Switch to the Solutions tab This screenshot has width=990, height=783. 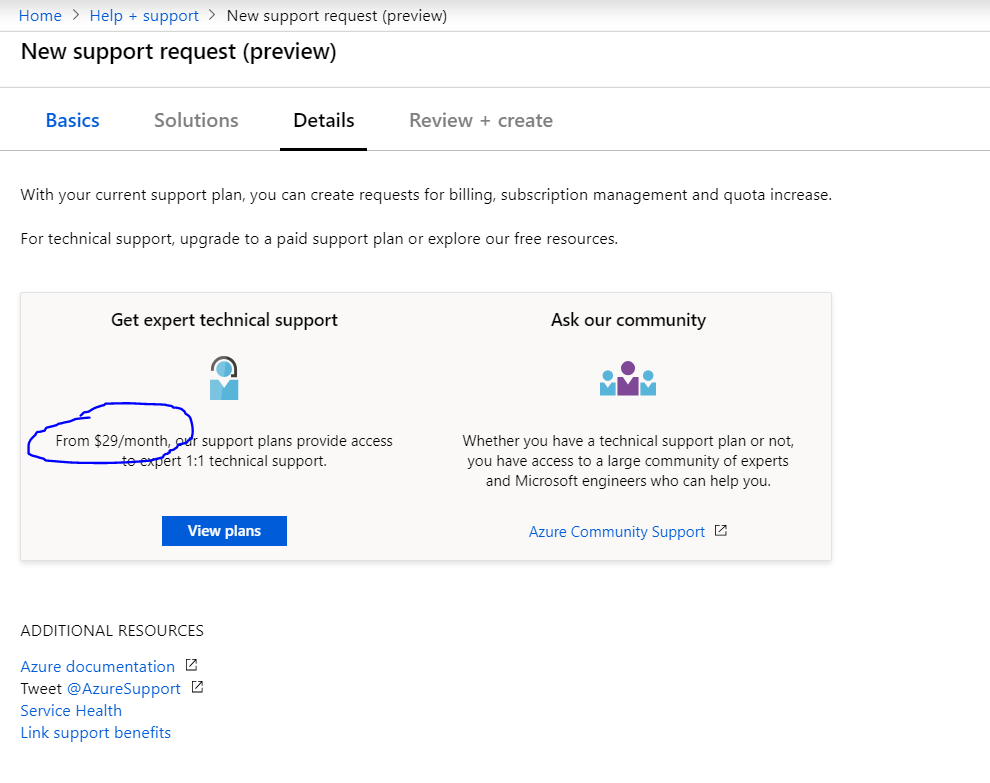tap(196, 120)
